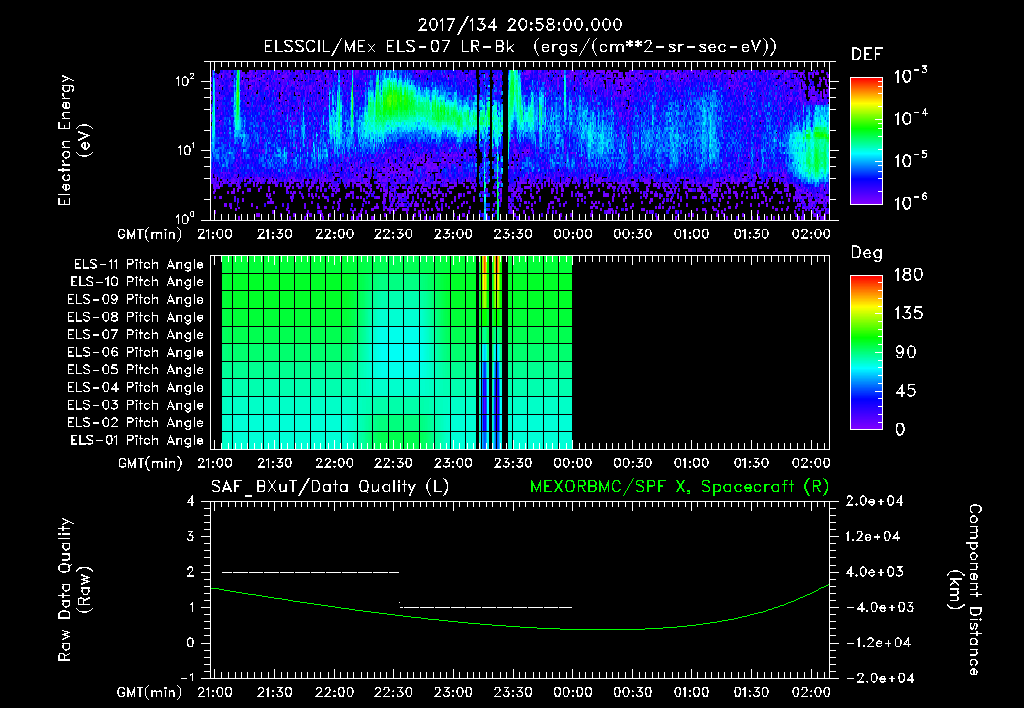The height and width of the screenshot is (708, 1024).
Task: Select the Deg colorbar label
Action: tap(867, 253)
